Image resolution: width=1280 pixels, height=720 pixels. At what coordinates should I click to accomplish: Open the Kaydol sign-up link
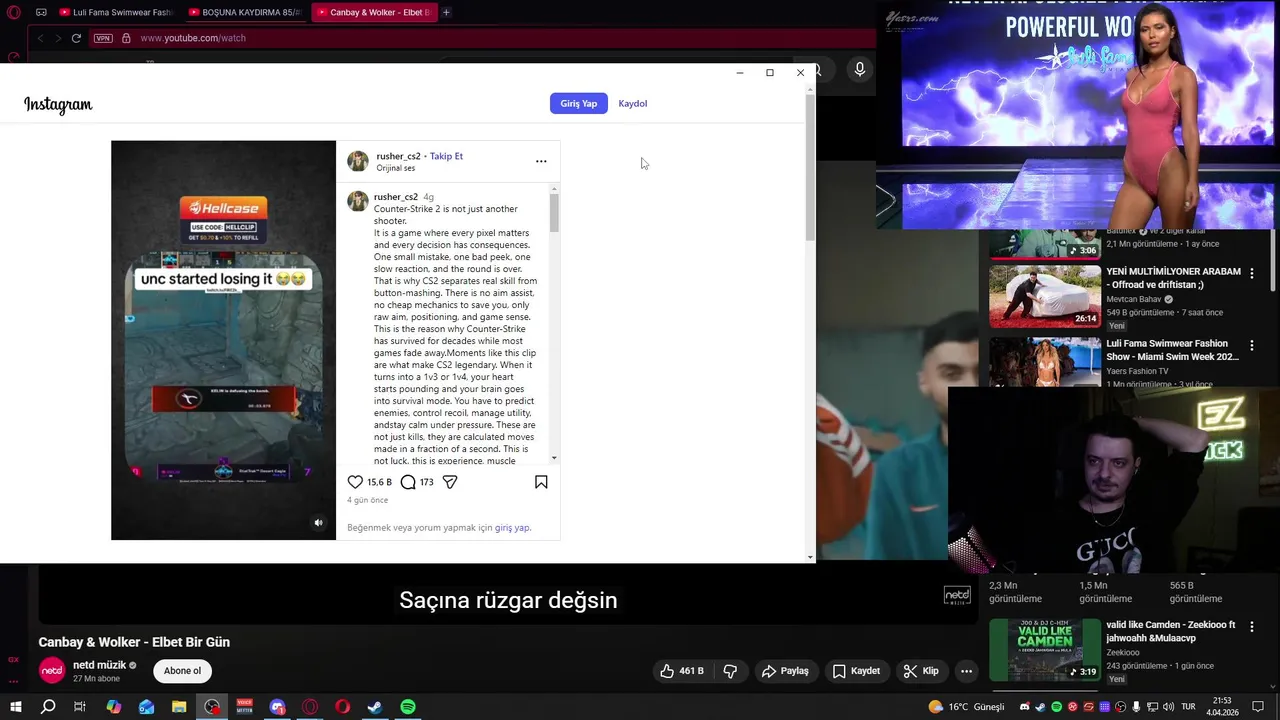[632, 103]
